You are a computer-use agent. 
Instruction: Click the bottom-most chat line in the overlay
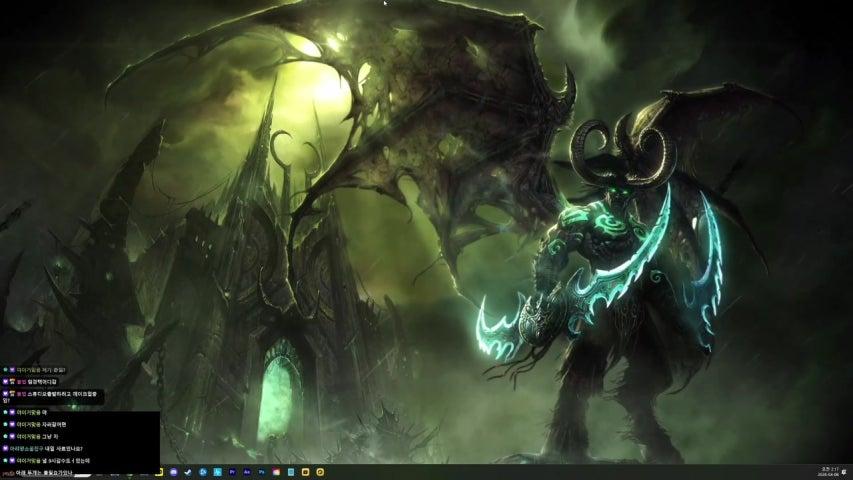[x=45, y=472]
